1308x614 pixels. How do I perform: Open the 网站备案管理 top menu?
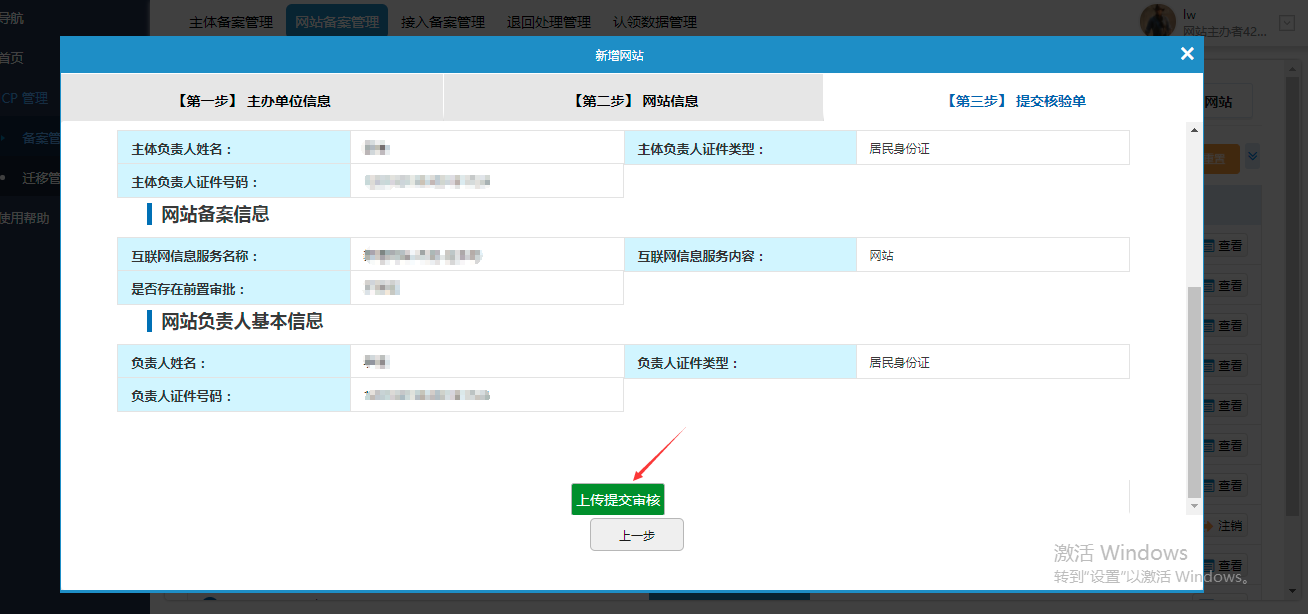click(337, 22)
